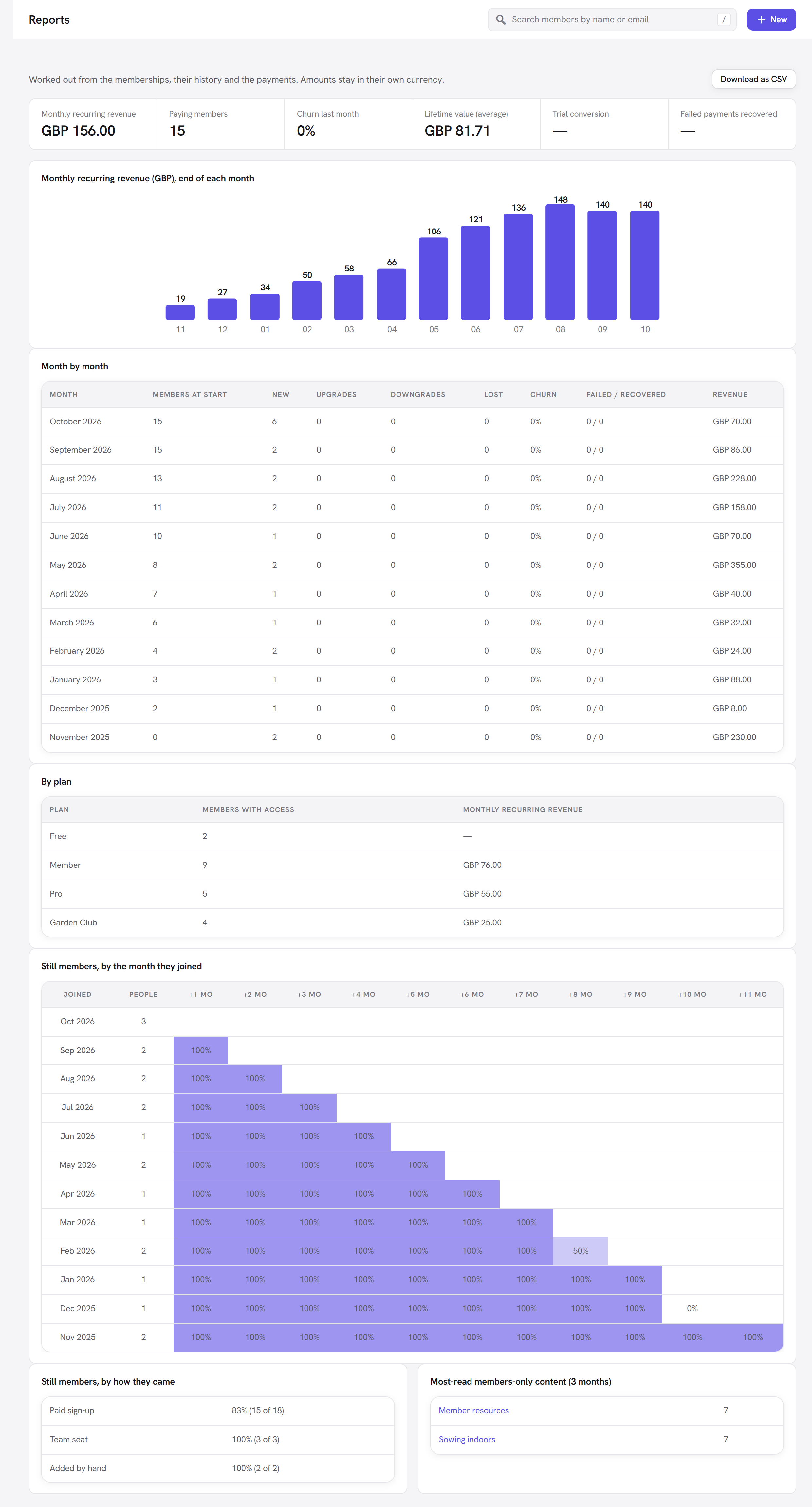Viewport: 812px width, 1507px height.
Task: Click the Failed payments recovered stat card
Action: tap(732, 124)
